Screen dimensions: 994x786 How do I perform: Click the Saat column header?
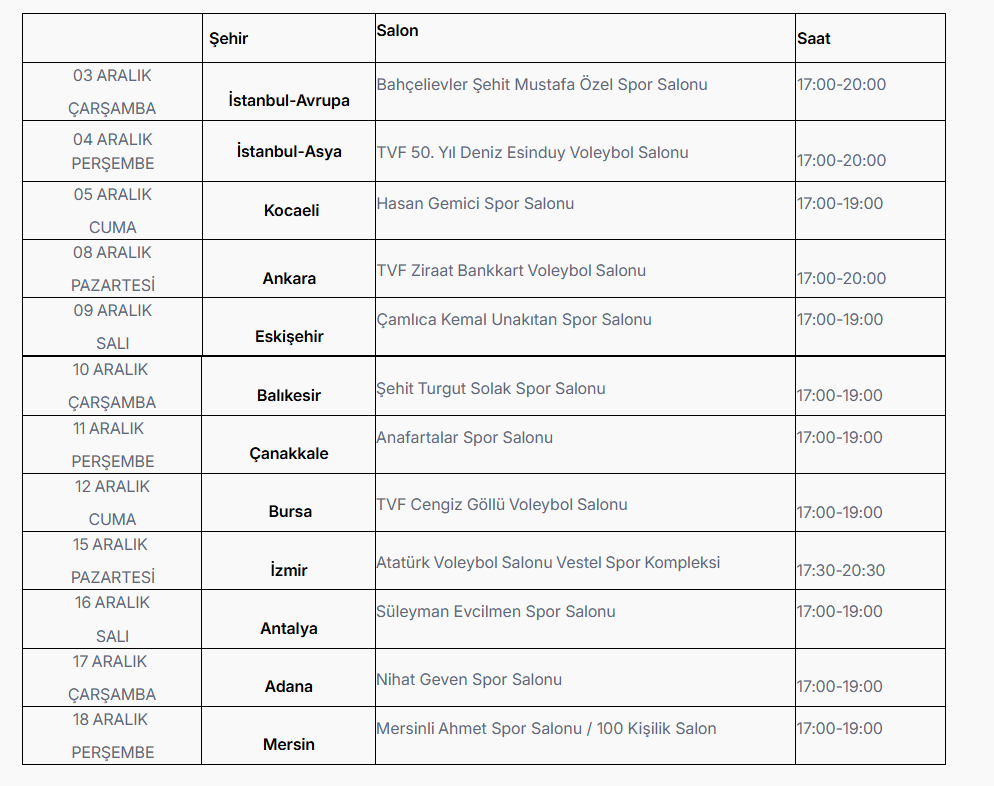tap(813, 39)
